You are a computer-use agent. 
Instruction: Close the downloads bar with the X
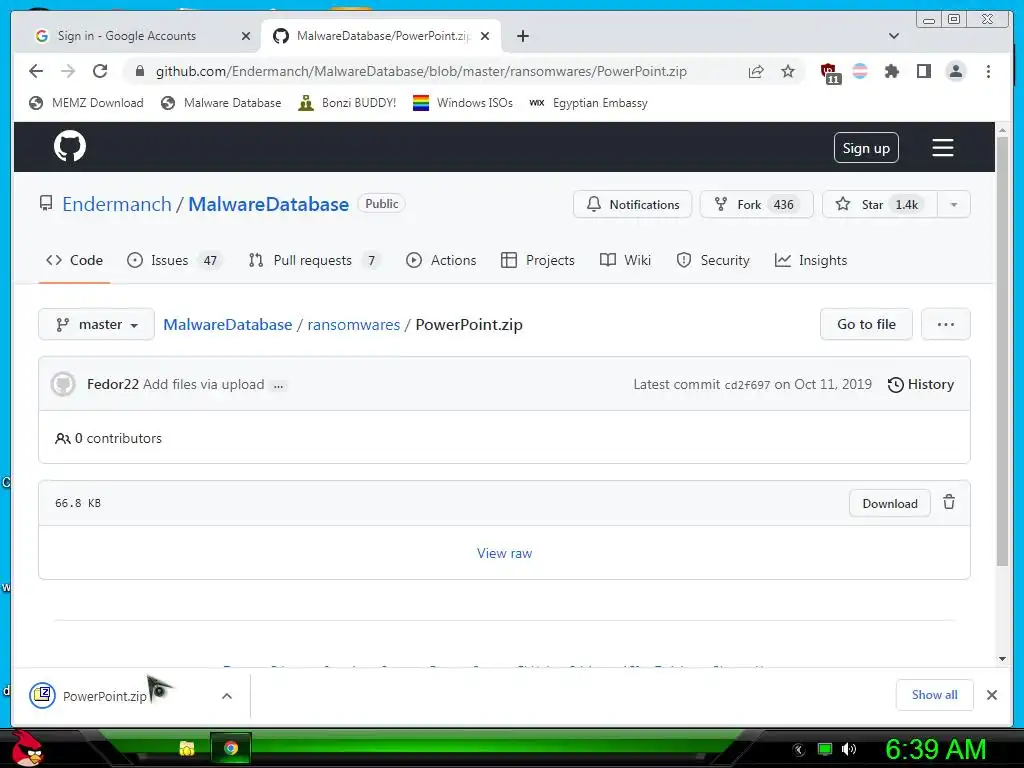point(992,695)
